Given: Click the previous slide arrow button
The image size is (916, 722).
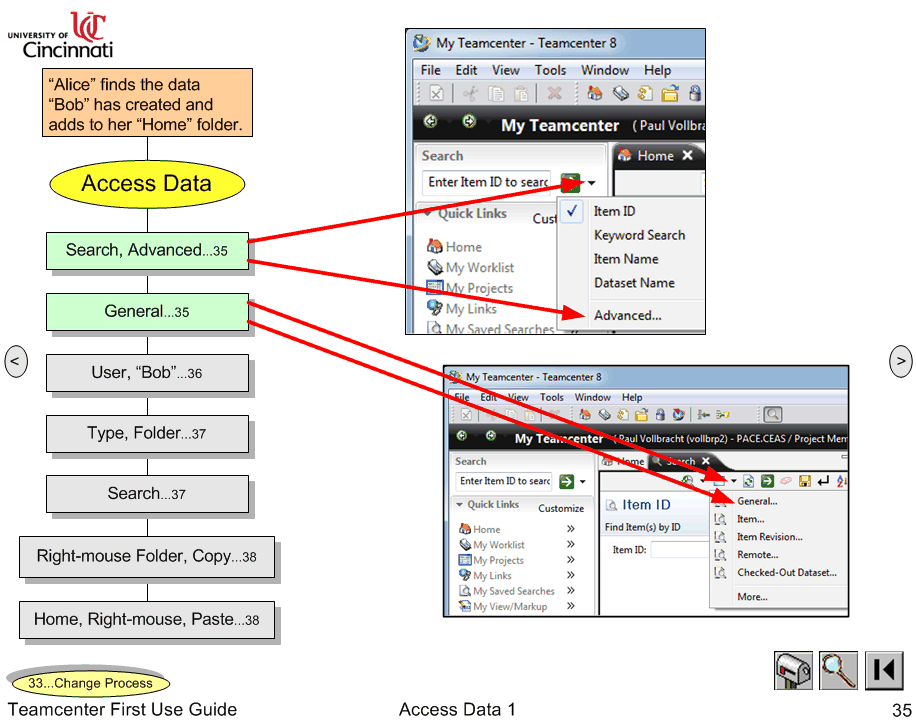Looking at the screenshot, I should click(x=16, y=361).
